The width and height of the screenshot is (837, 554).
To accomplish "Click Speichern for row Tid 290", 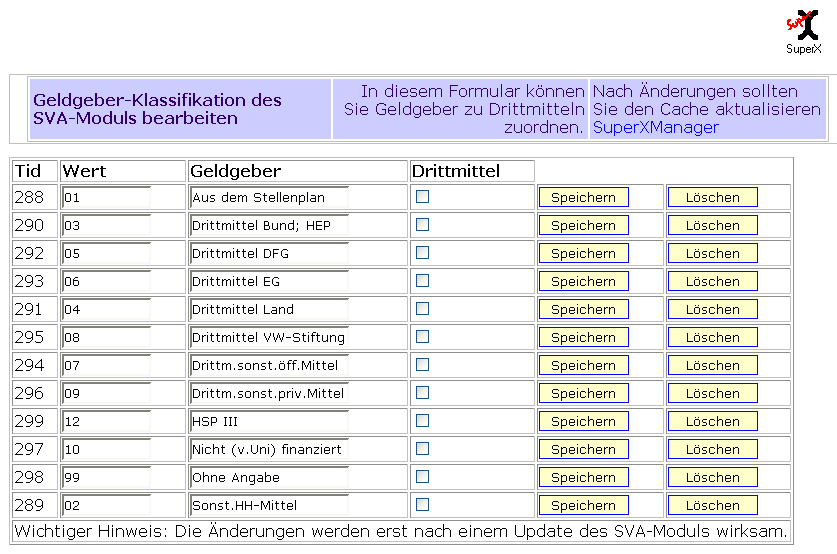I will point(583,225).
